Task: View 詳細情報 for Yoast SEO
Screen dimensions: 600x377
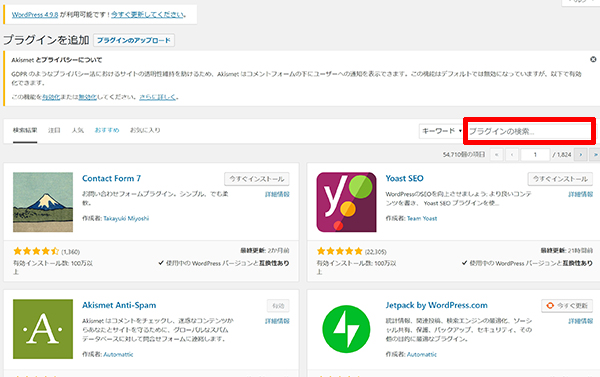Action: (580, 194)
